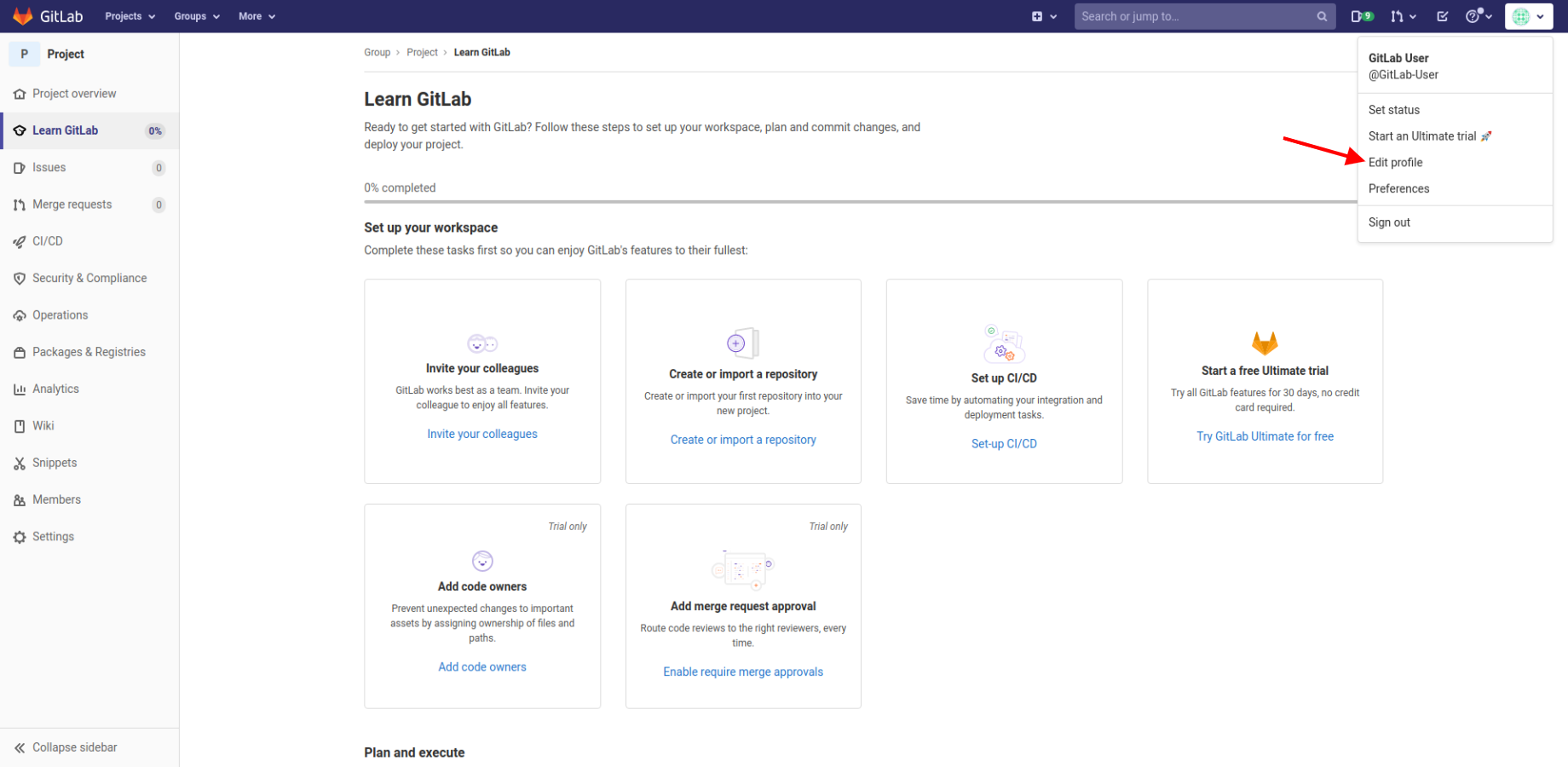The height and width of the screenshot is (767, 1568).
Task: Click the search magnifier icon
Action: pyautogui.click(x=1322, y=16)
